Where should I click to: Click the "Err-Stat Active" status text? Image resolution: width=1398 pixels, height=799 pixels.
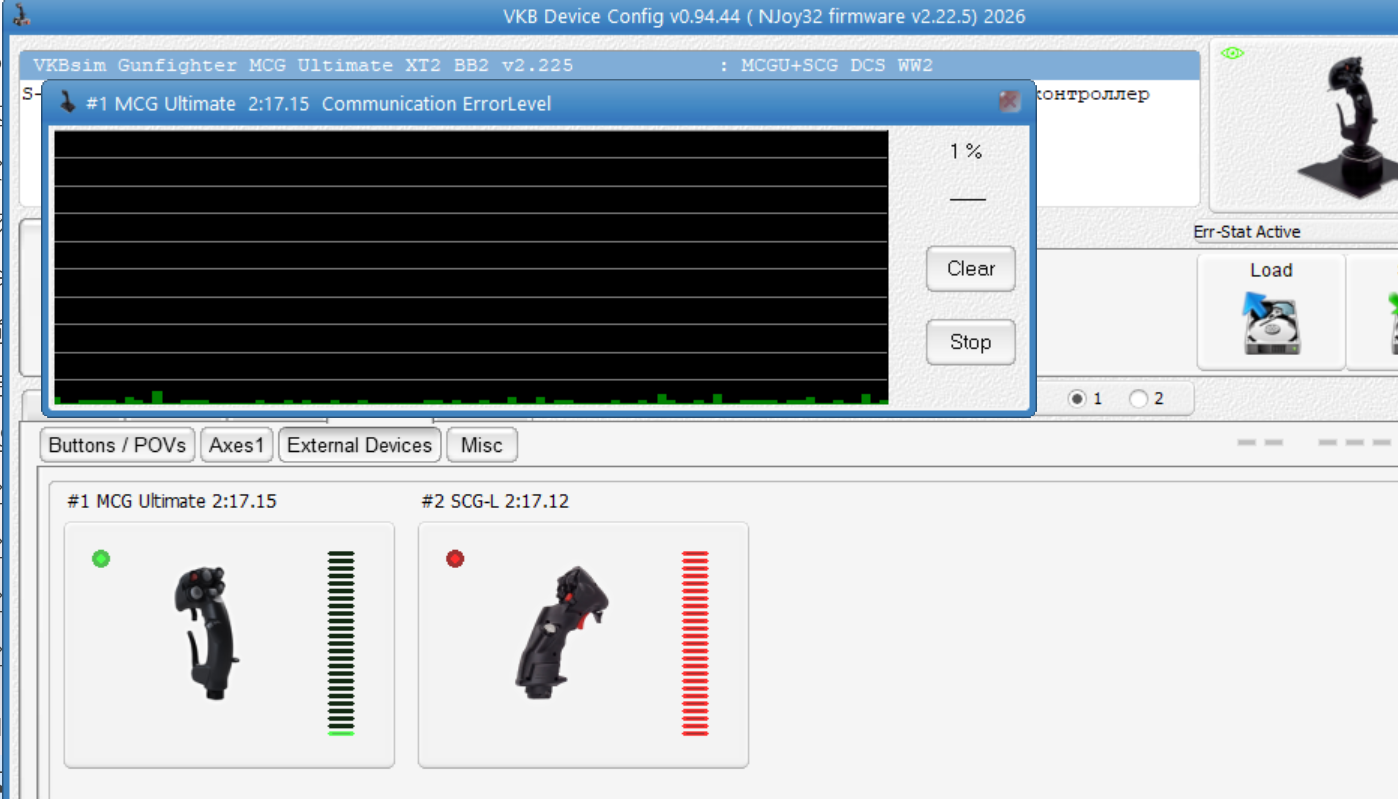(x=1247, y=232)
